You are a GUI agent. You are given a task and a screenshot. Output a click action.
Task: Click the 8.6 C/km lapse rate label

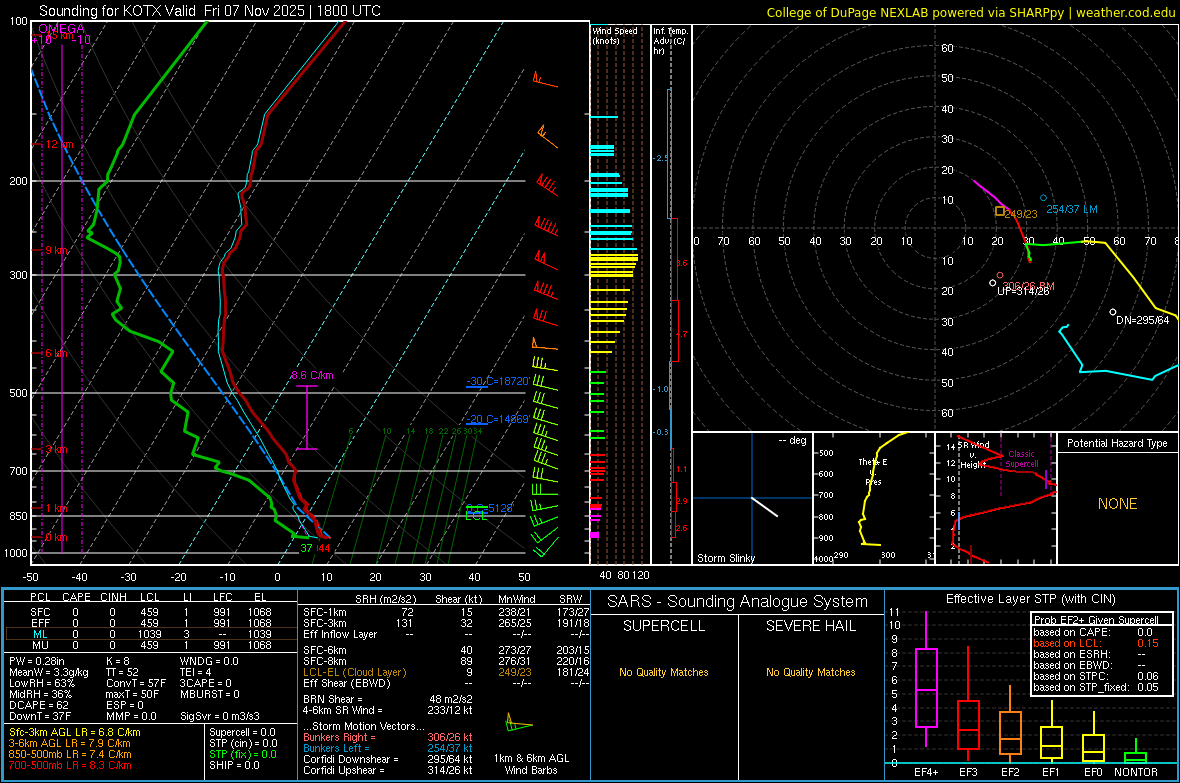click(312, 375)
